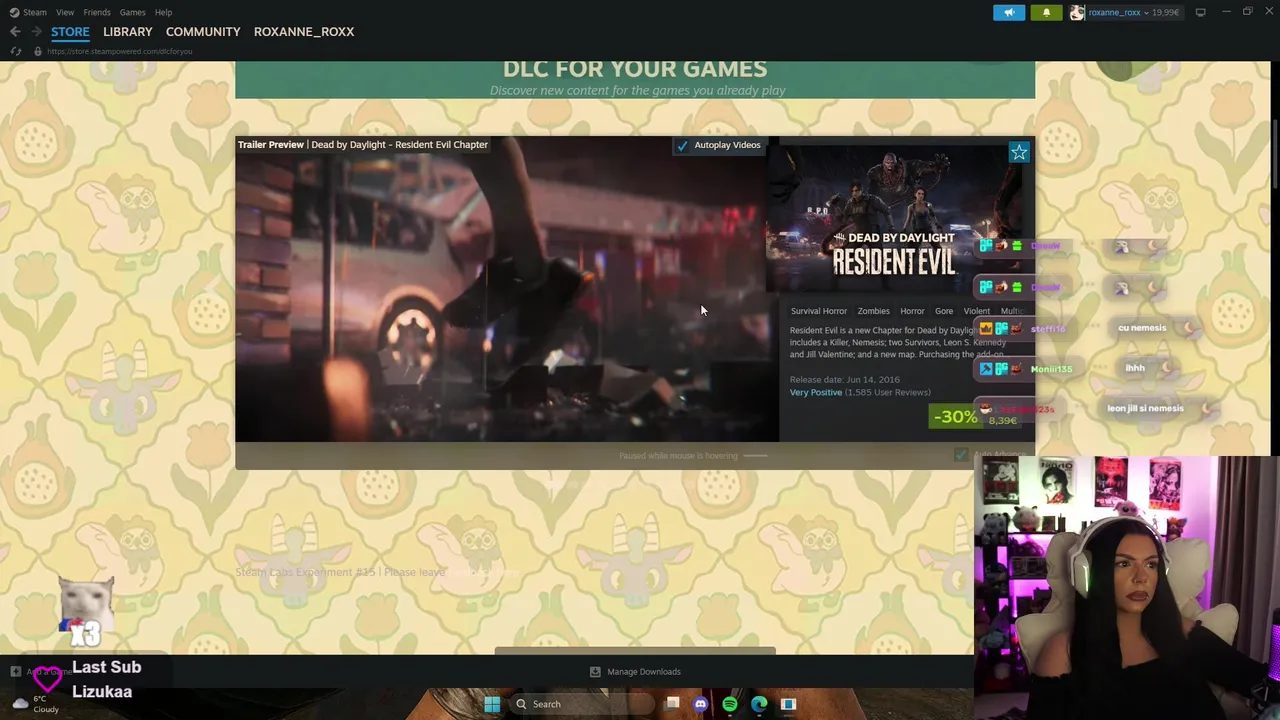
Task: Click the padlock security icon
Action: [x=38, y=51]
